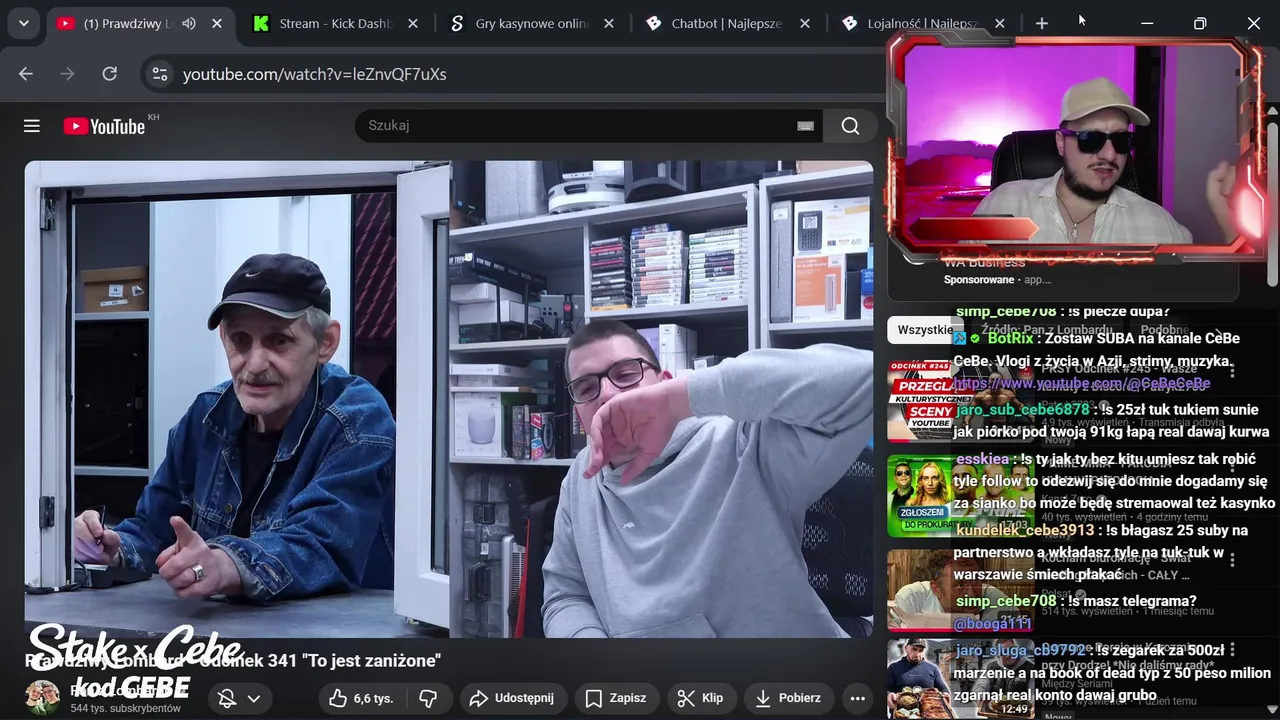Go back to the previous page
The width and height of the screenshot is (1280, 720).
point(26,74)
